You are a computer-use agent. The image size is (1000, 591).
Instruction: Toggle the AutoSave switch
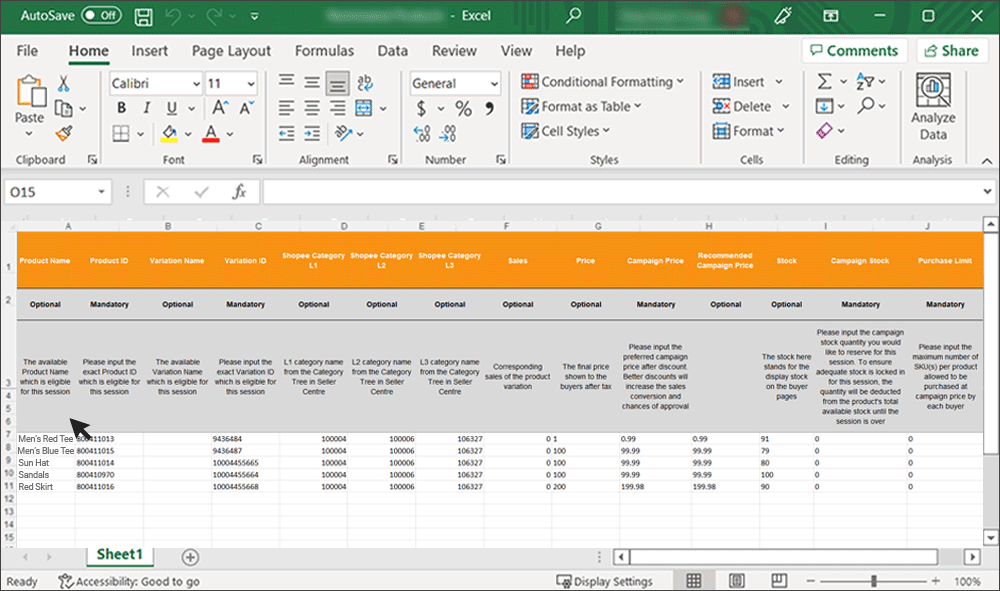[x=101, y=16]
